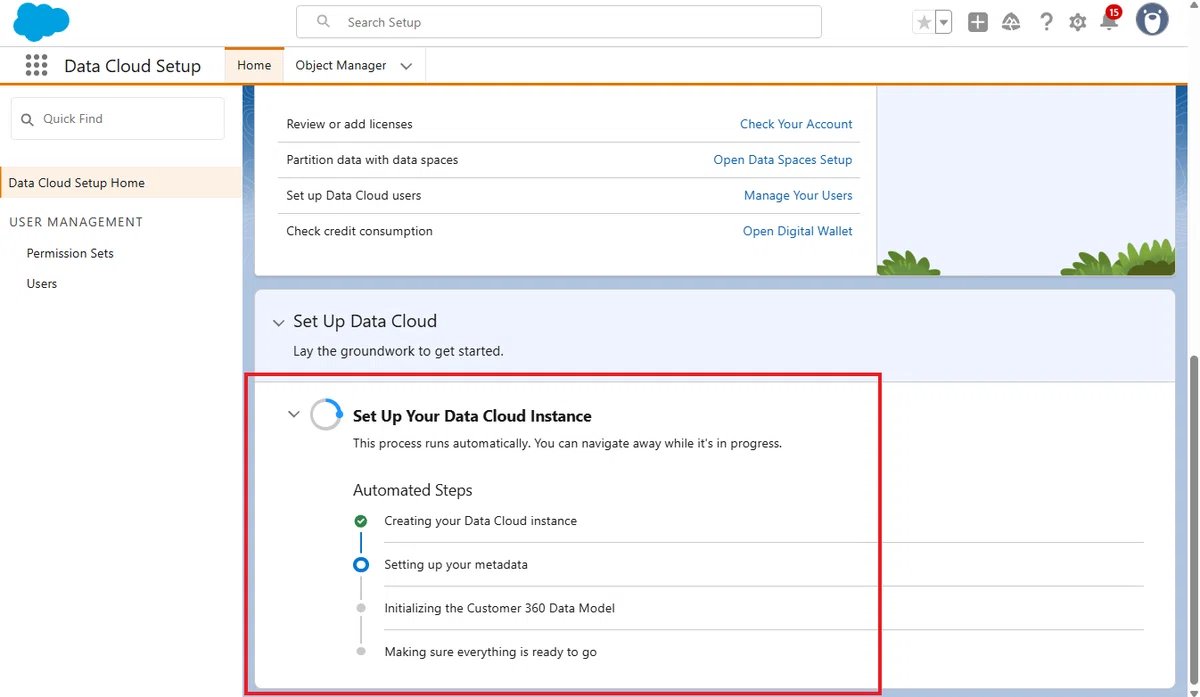
Task: Click the Setting up your metadata step marker
Action: click(x=361, y=565)
